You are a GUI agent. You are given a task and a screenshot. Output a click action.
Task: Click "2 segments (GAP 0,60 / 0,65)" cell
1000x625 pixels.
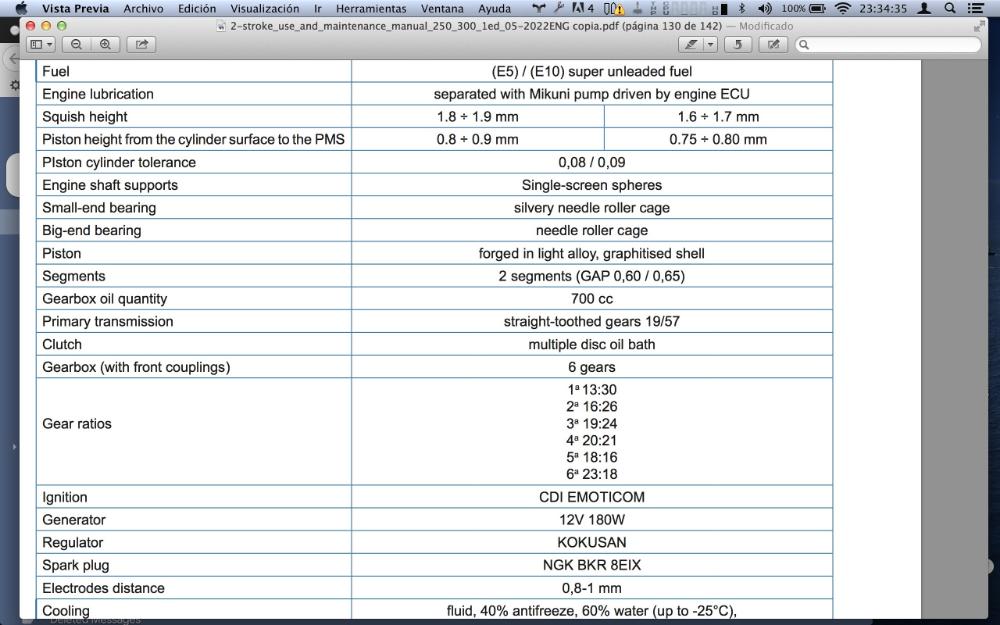(x=591, y=276)
